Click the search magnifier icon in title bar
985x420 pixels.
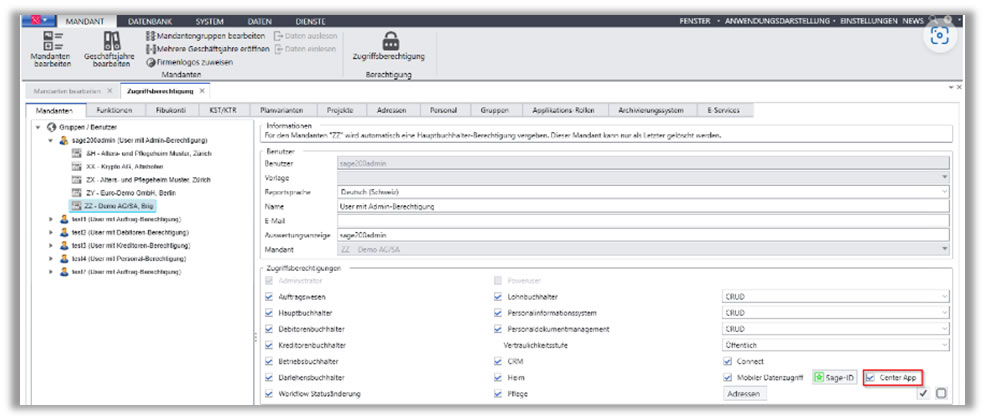pyautogui.click(x=934, y=21)
